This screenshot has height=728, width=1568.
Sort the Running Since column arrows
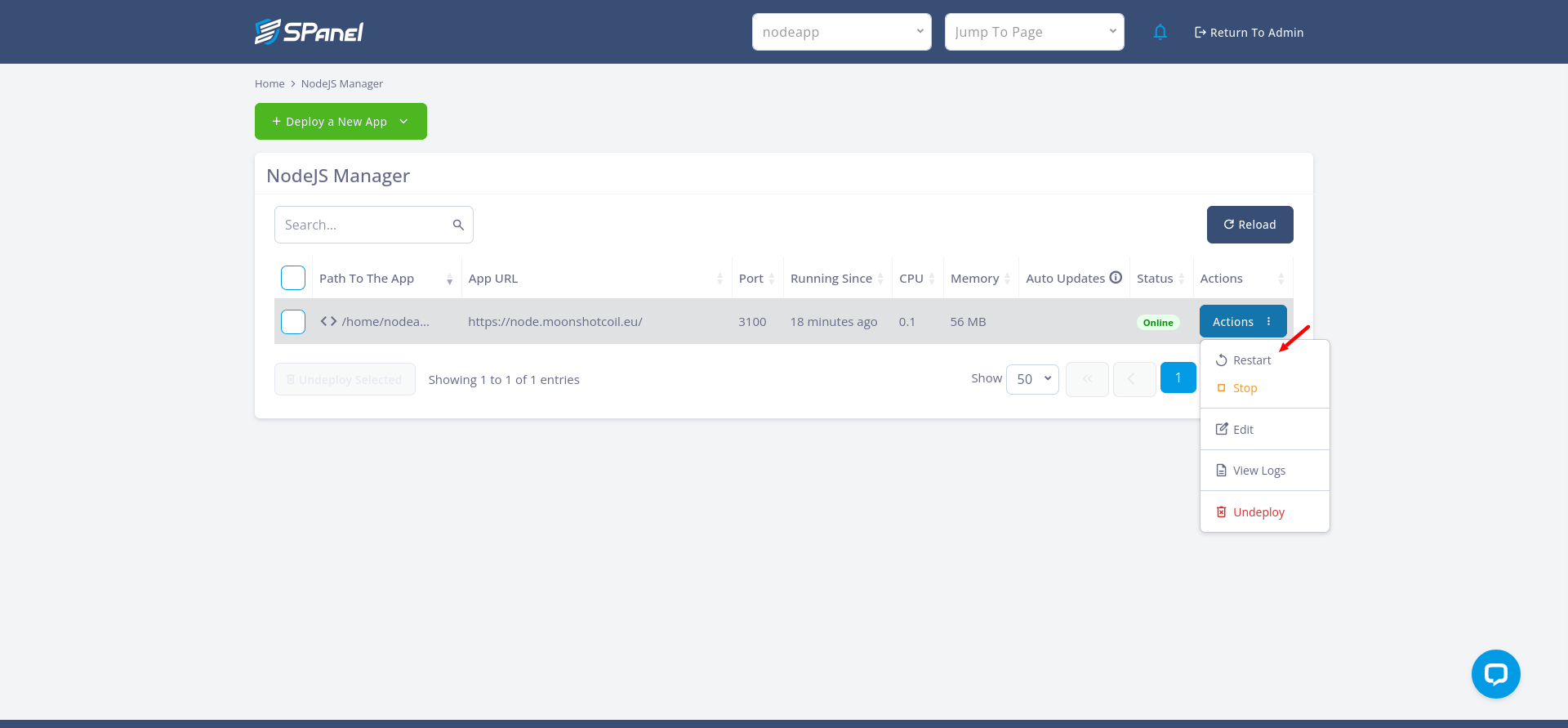[x=880, y=279]
